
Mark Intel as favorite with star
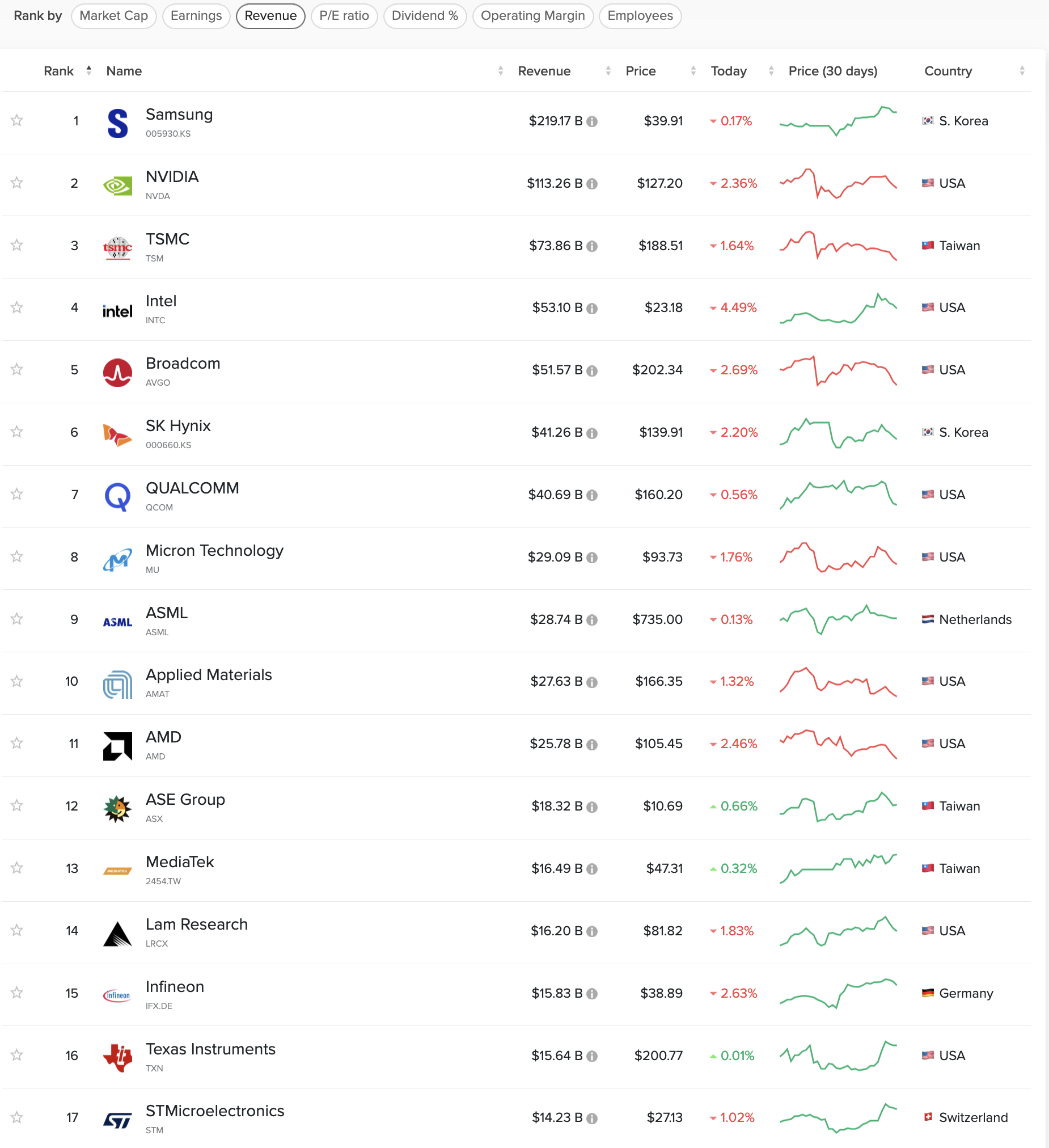pyautogui.click(x=17, y=307)
